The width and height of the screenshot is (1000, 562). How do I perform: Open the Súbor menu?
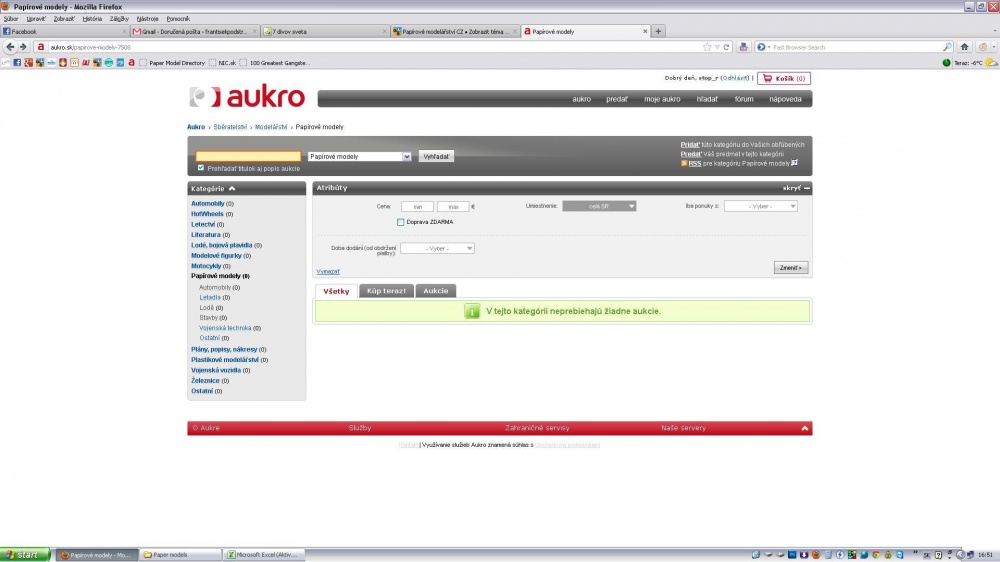point(11,18)
